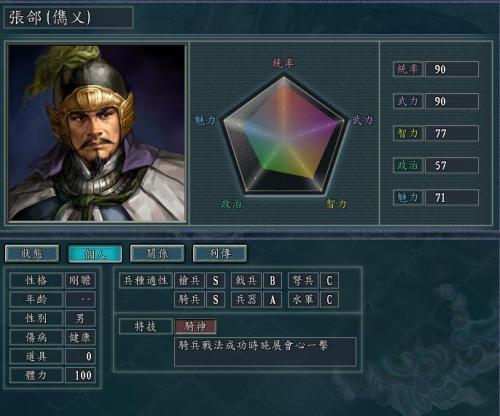This screenshot has width=500, height=416.
Task: Switch to the 關係 tab
Action: click(157, 254)
